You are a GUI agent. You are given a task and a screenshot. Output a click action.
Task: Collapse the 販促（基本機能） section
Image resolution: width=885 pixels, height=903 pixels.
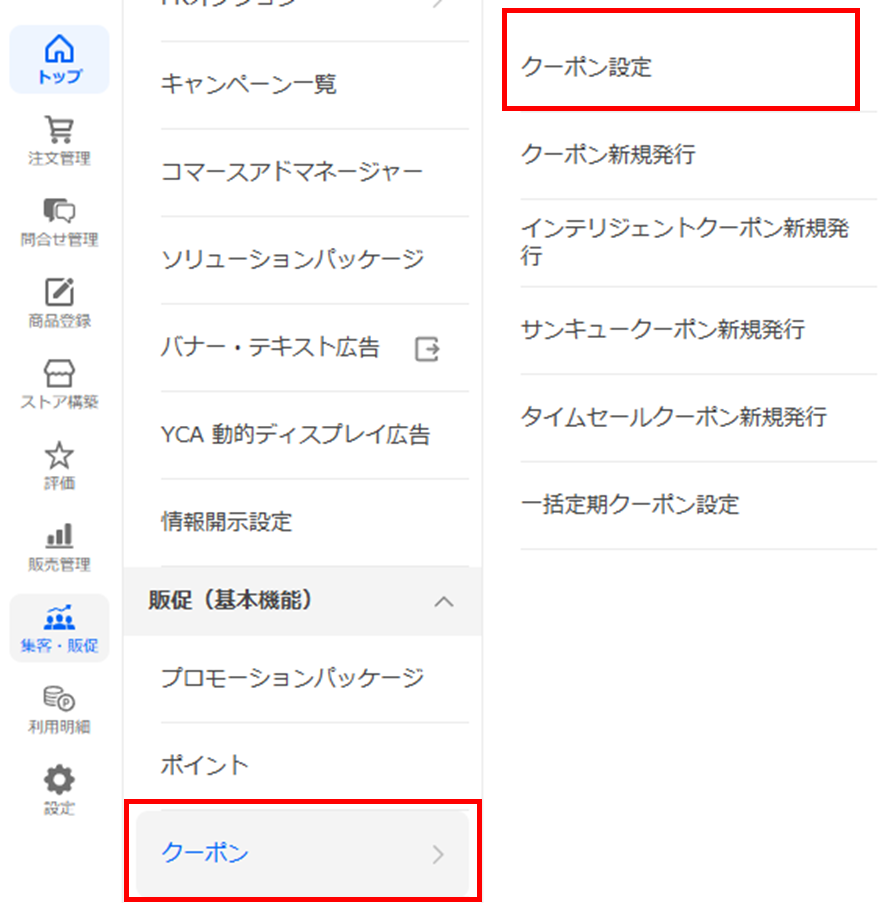point(444,601)
